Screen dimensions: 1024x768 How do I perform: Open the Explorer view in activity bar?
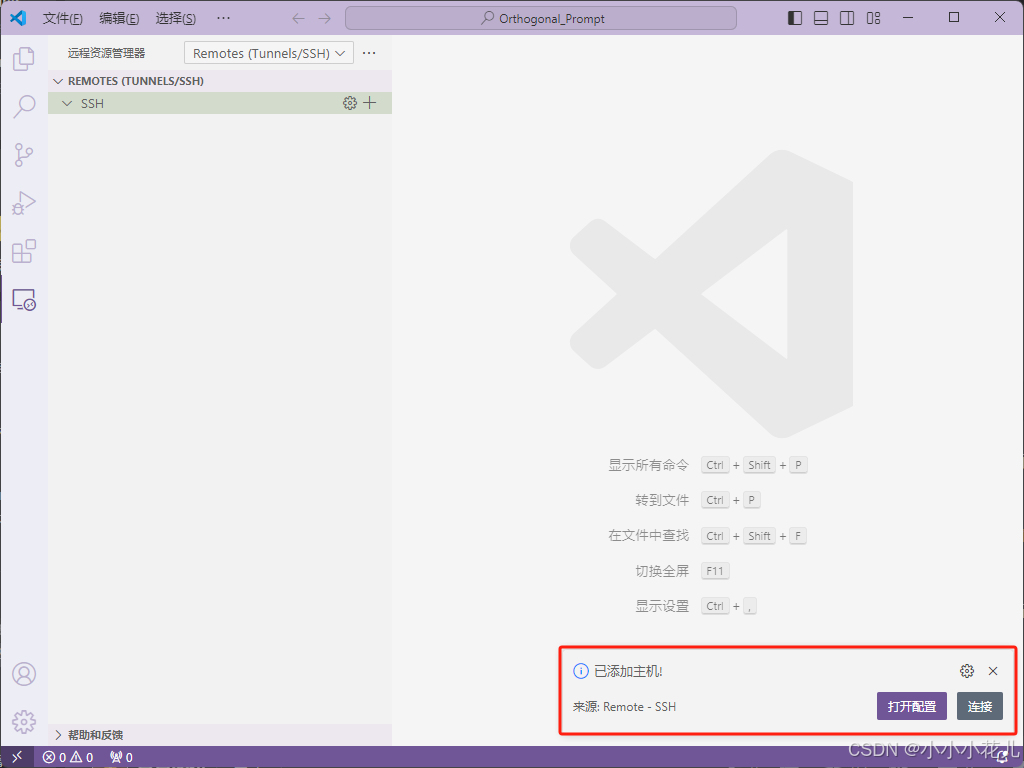(24, 59)
